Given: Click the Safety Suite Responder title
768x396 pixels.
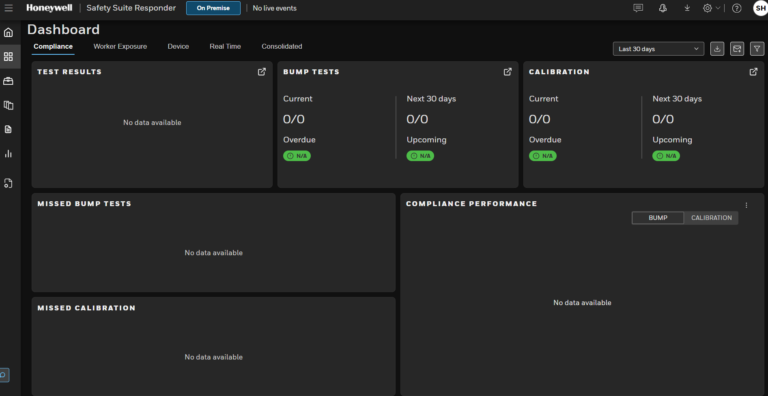Looking at the screenshot, I should tap(131, 8).
